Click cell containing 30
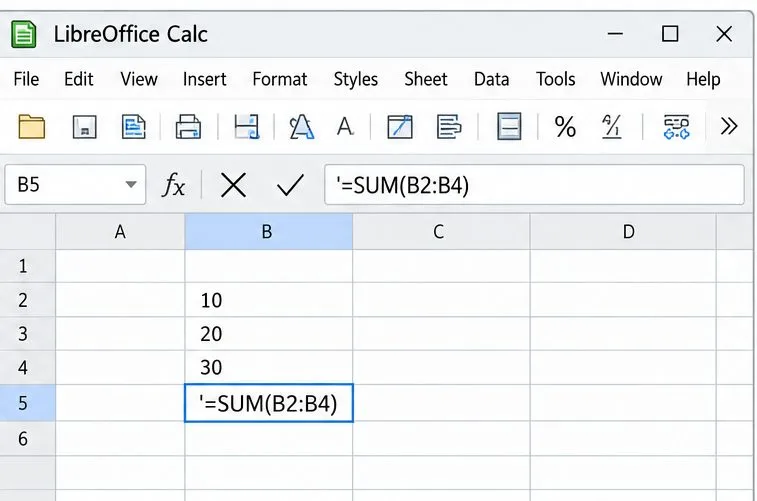This screenshot has width=757, height=501. tap(268, 367)
